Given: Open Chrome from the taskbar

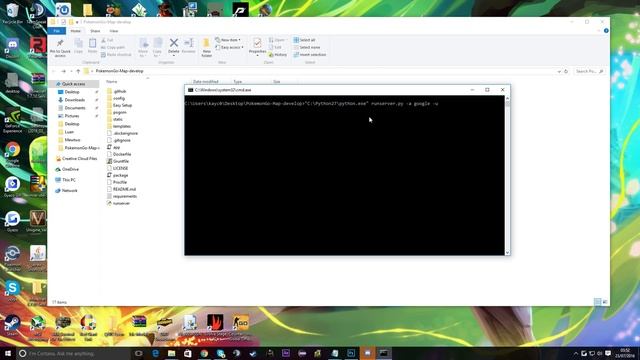Looking at the screenshot, I should coord(204,353).
